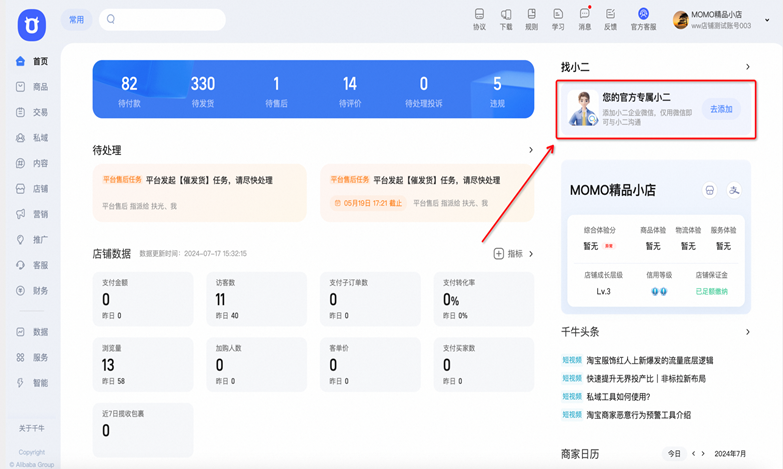Click the MOMO精品小店 account avatar

pyautogui.click(x=680, y=20)
